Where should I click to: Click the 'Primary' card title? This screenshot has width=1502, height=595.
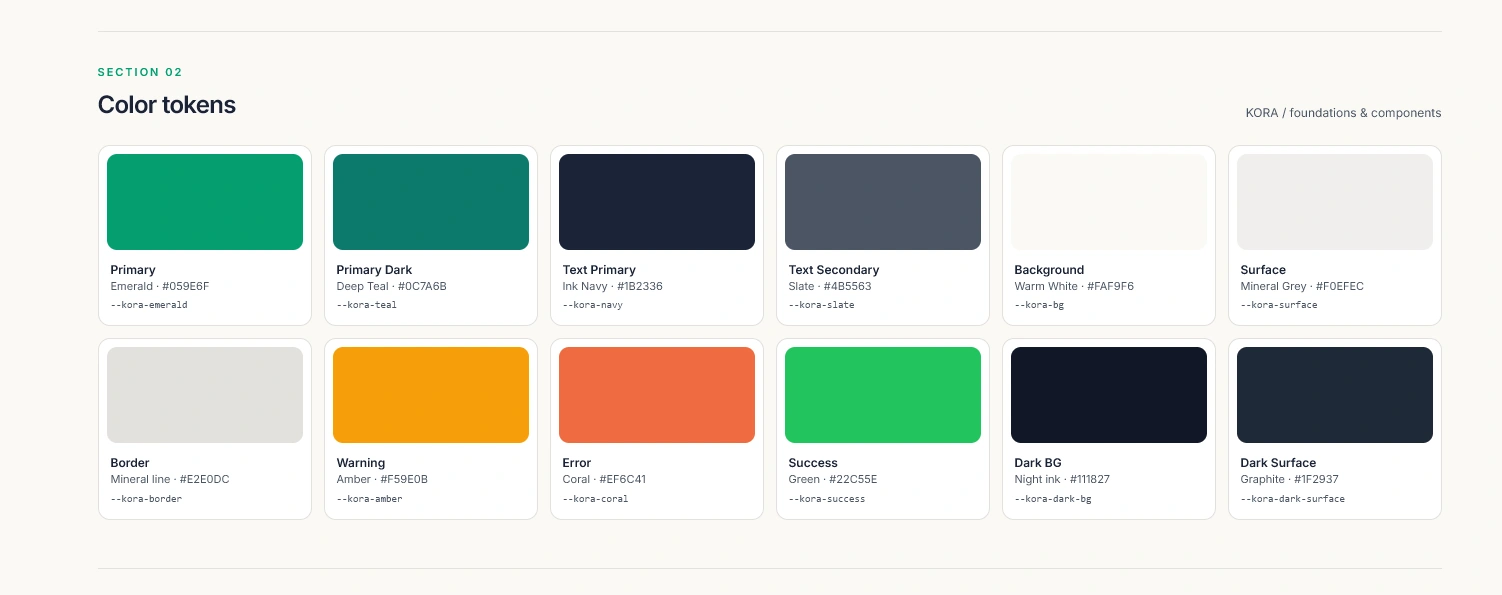133,270
